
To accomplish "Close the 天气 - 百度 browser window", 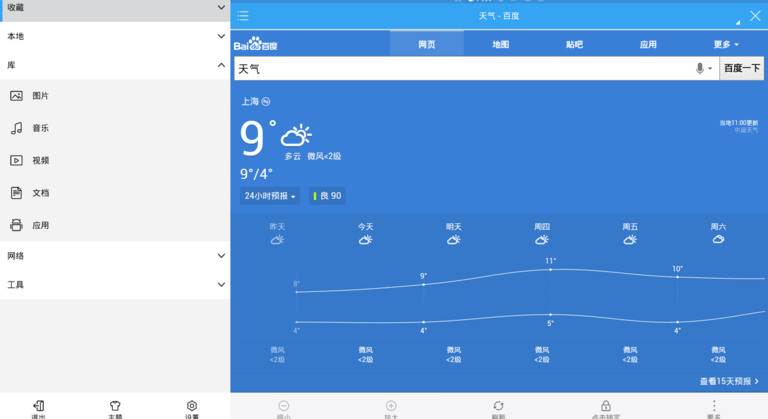I will click(x=755, y=16).
